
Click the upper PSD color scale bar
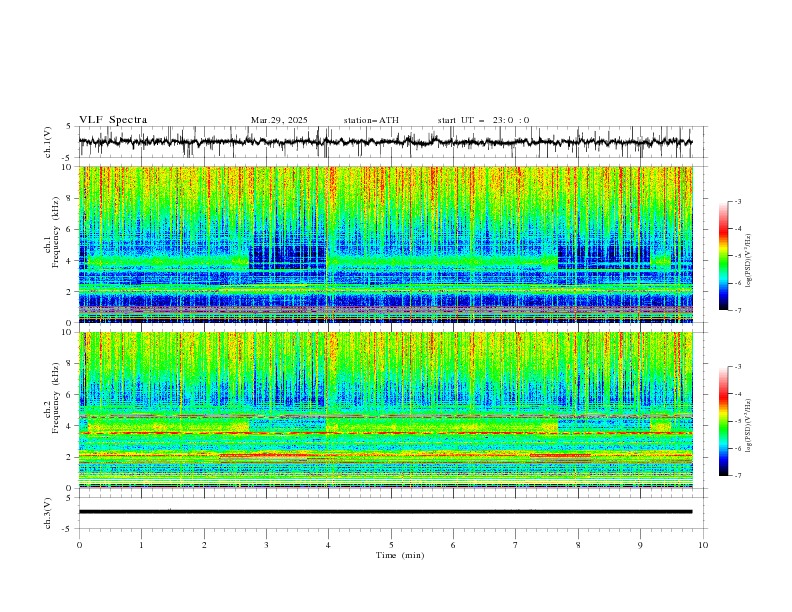pos(723,256)
